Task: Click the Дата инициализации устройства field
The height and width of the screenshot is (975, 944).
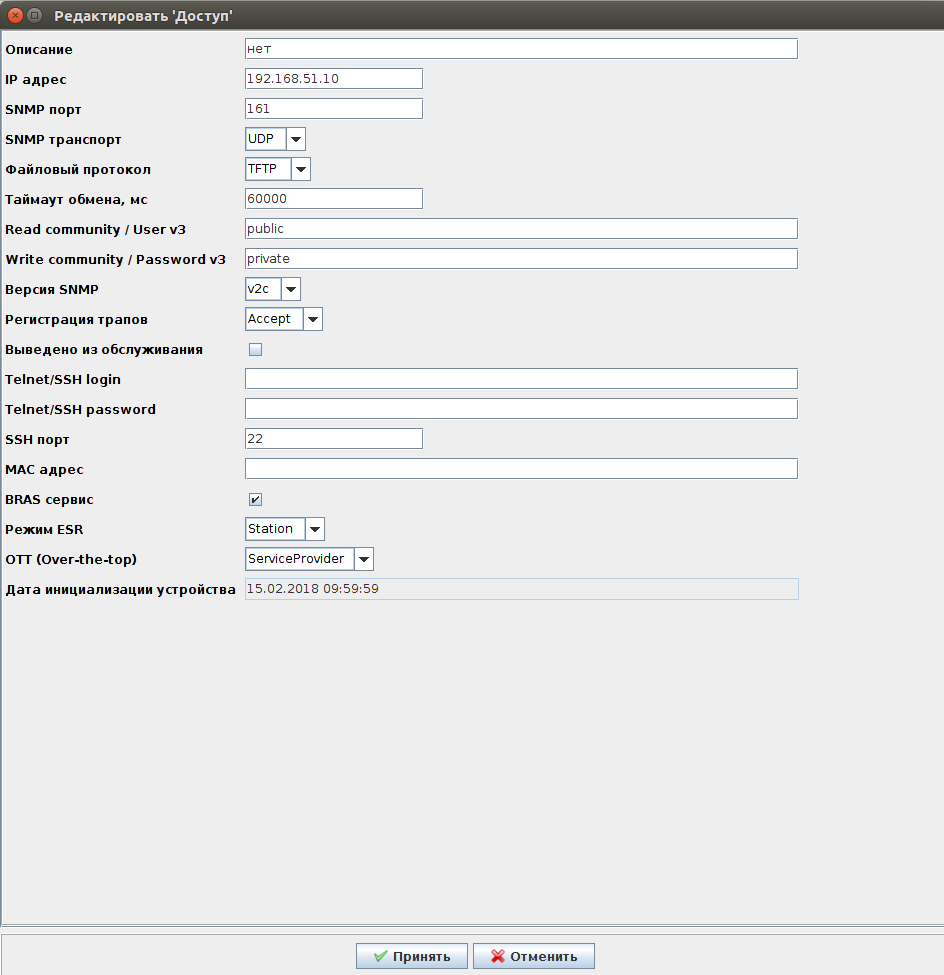Action: pos(522,589)
